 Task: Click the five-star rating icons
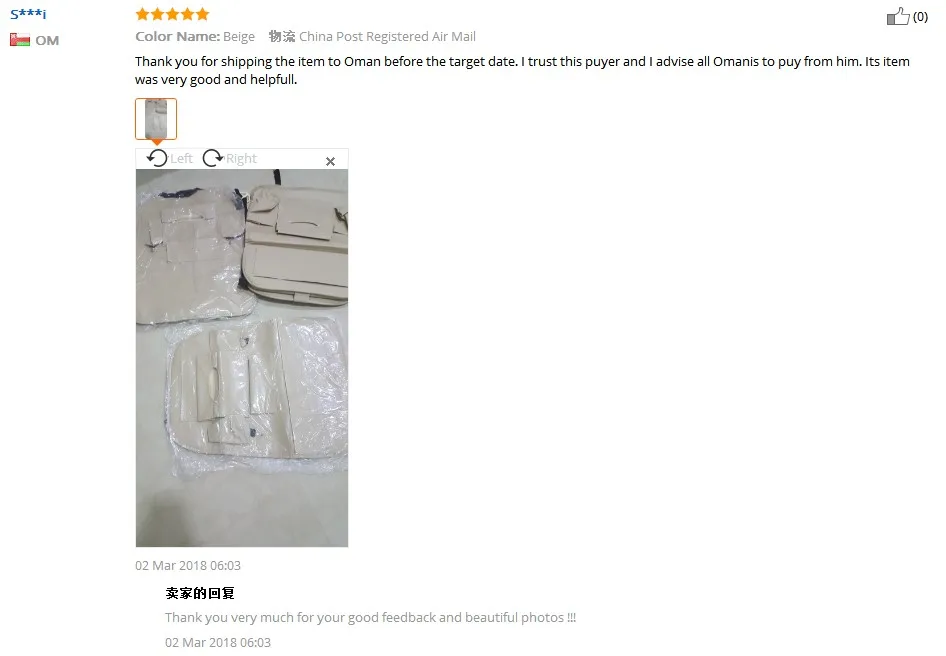coord(172,14)
